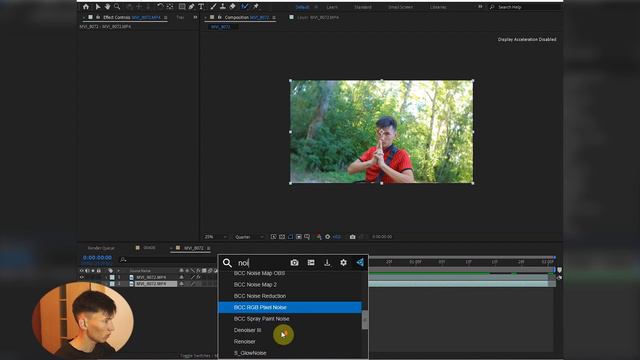
Task: Select the Pan Behind anchor tool
Action: 170,7
